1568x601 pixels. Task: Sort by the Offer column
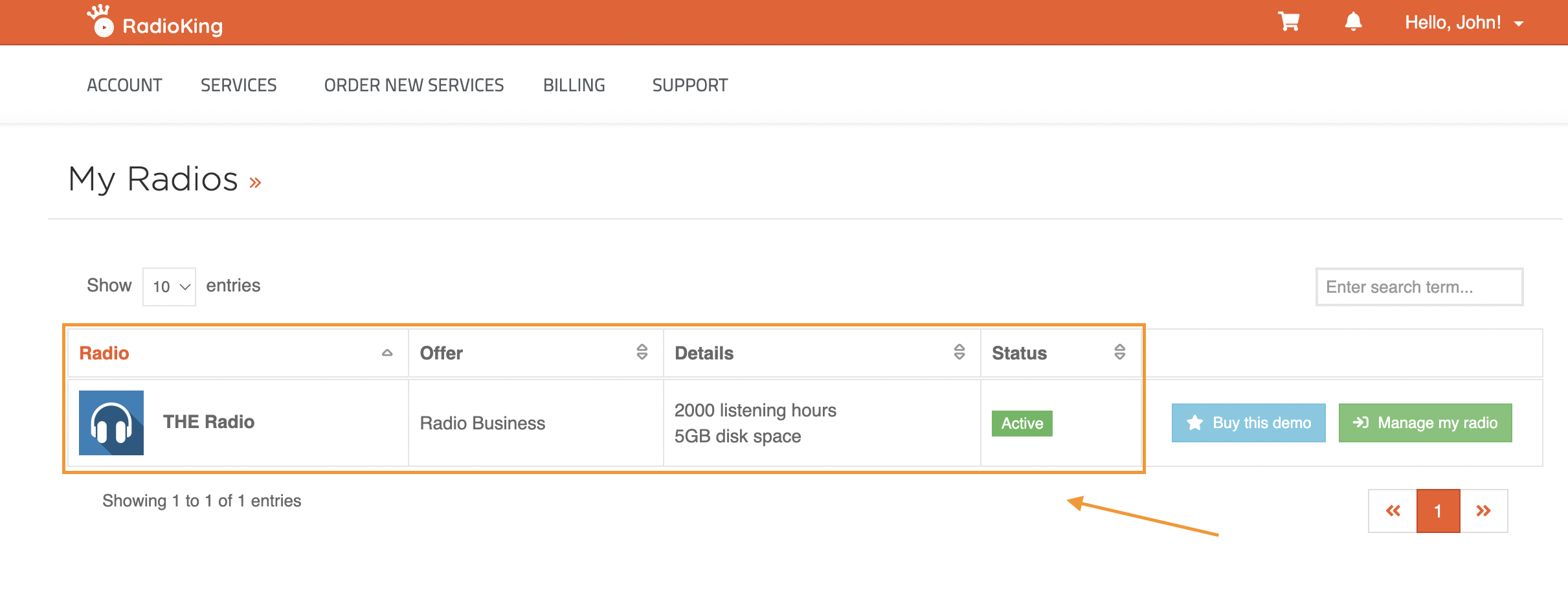coord(535,353)
